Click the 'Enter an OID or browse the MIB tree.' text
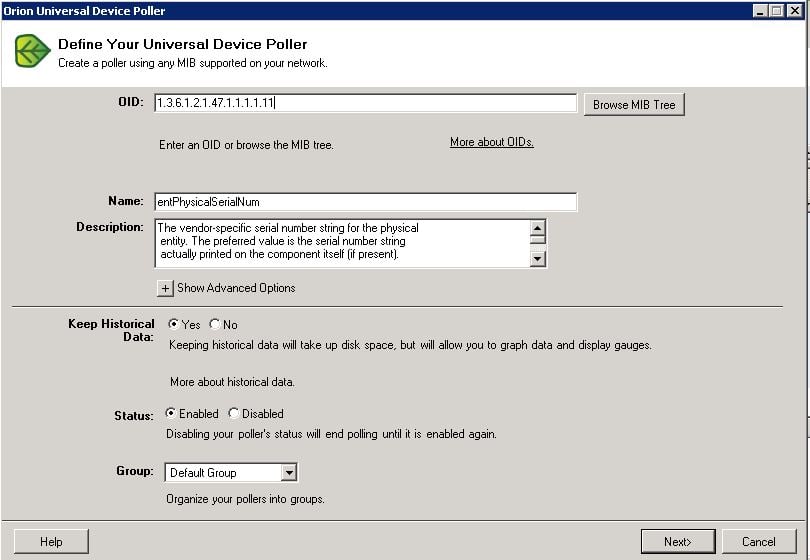The height and width of the screenshot is (560, 810). [x=246, y=145]
